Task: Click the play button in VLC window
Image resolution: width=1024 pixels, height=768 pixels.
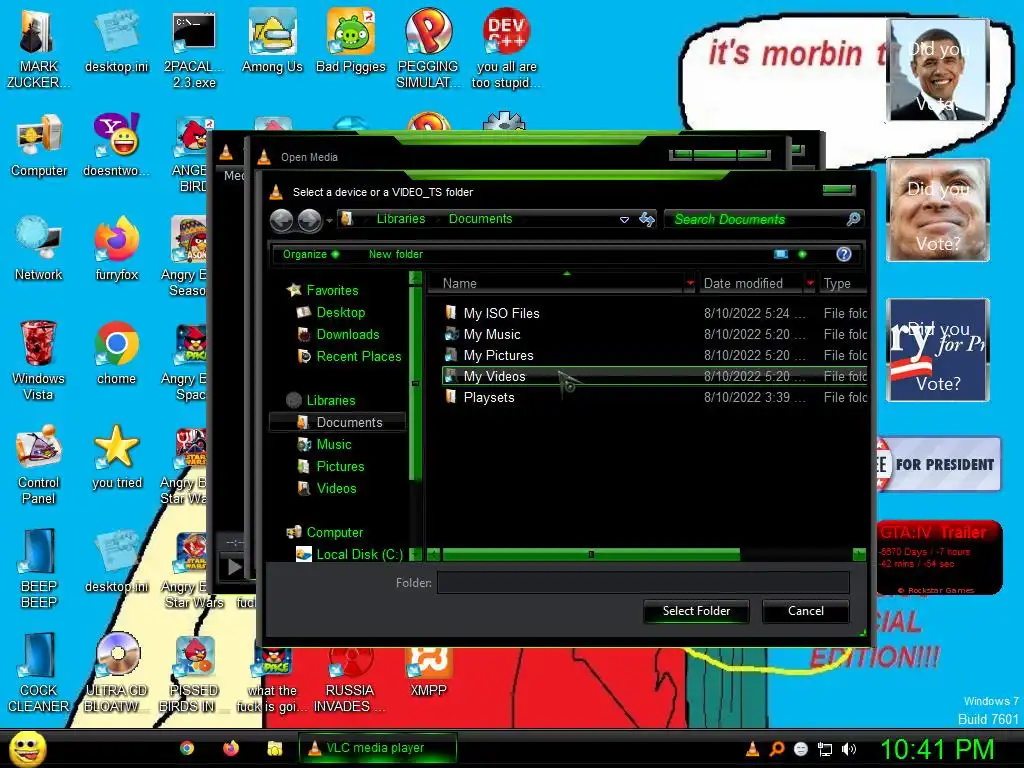Action: click(234, 566)
